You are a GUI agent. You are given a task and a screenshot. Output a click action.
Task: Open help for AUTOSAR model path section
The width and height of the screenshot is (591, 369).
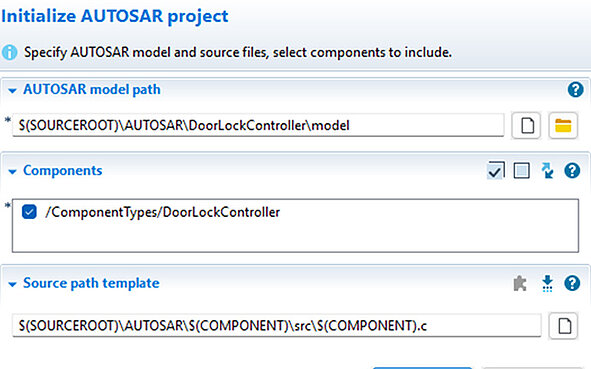tap(575, 90)
